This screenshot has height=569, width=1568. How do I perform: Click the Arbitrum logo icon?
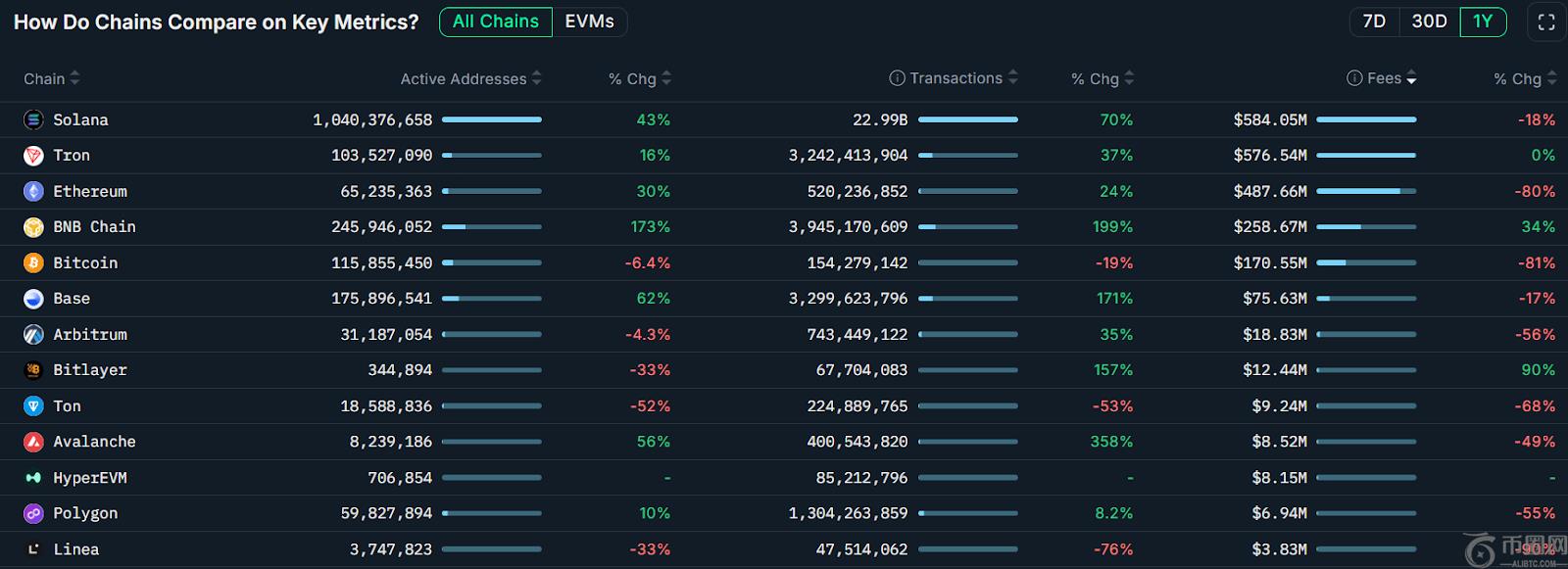[x=33, y=334]
